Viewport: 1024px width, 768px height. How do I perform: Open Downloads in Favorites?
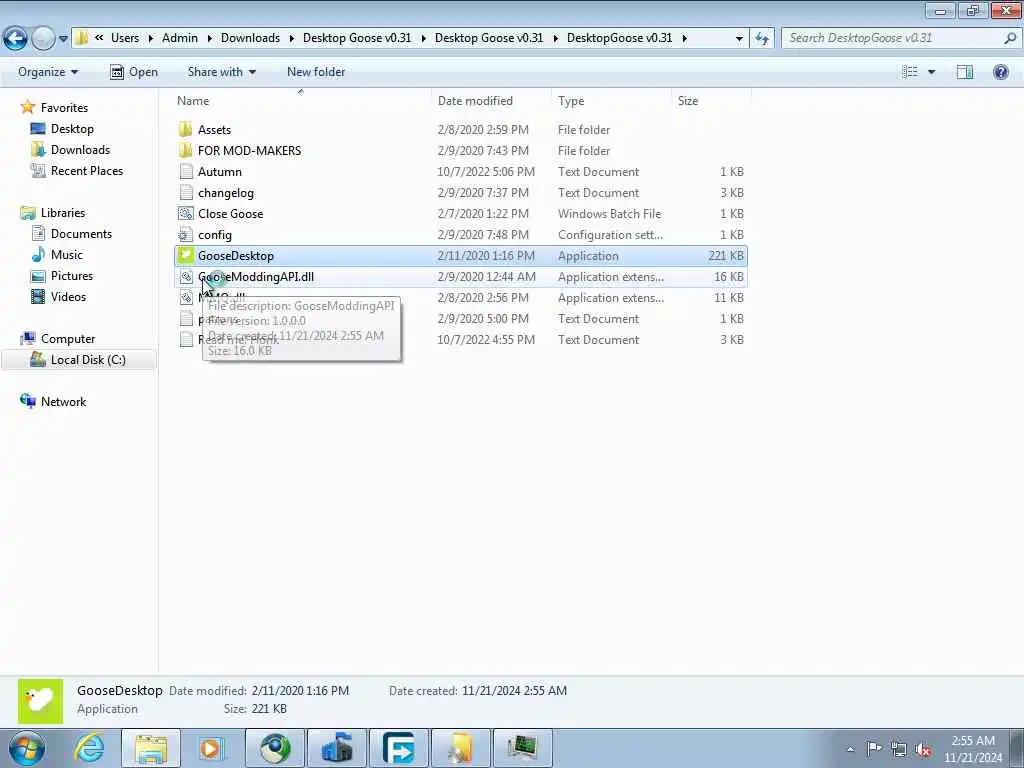pyautogui.click(x=80, y=150)
